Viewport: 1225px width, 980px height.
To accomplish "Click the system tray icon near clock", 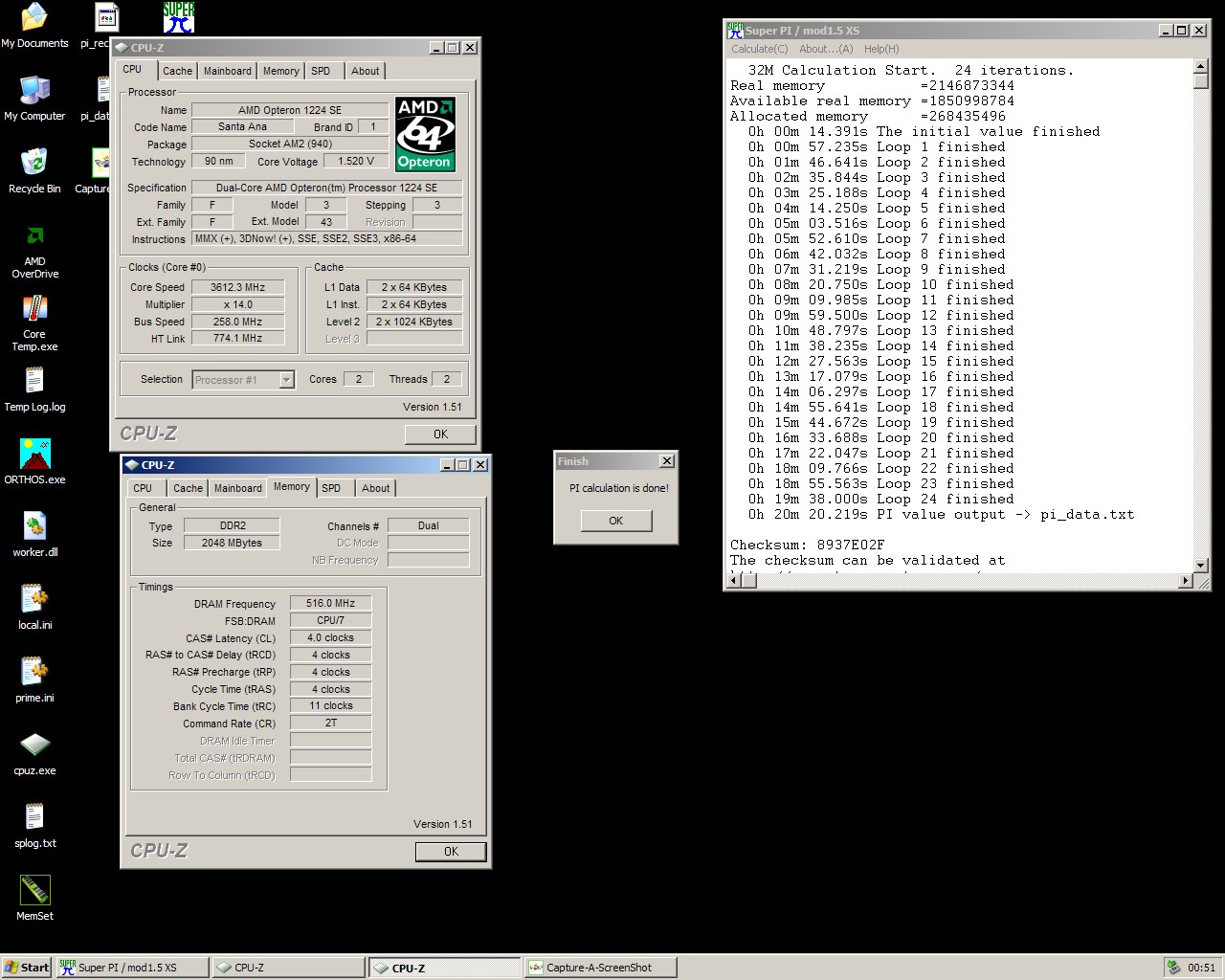I will point(1173,968).
